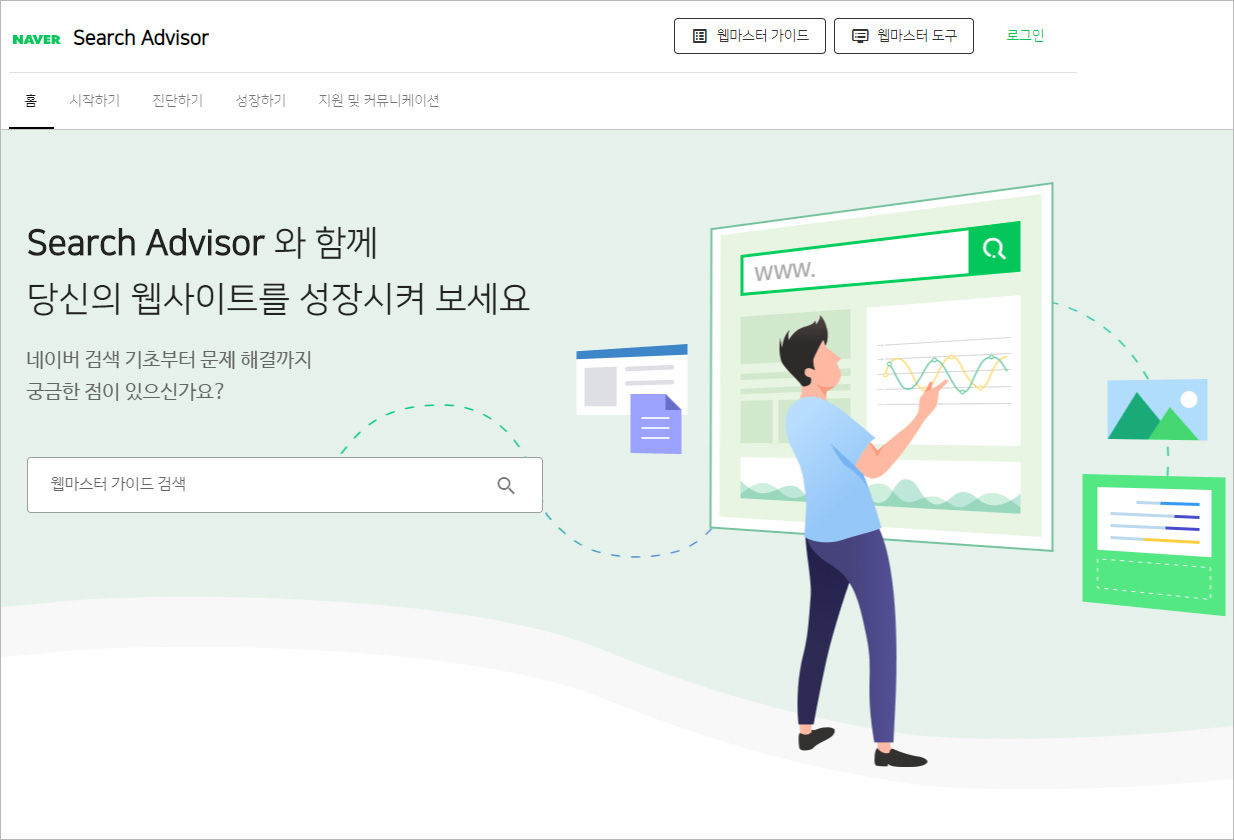Click the green search icon in the illustration

coord(994,249)
